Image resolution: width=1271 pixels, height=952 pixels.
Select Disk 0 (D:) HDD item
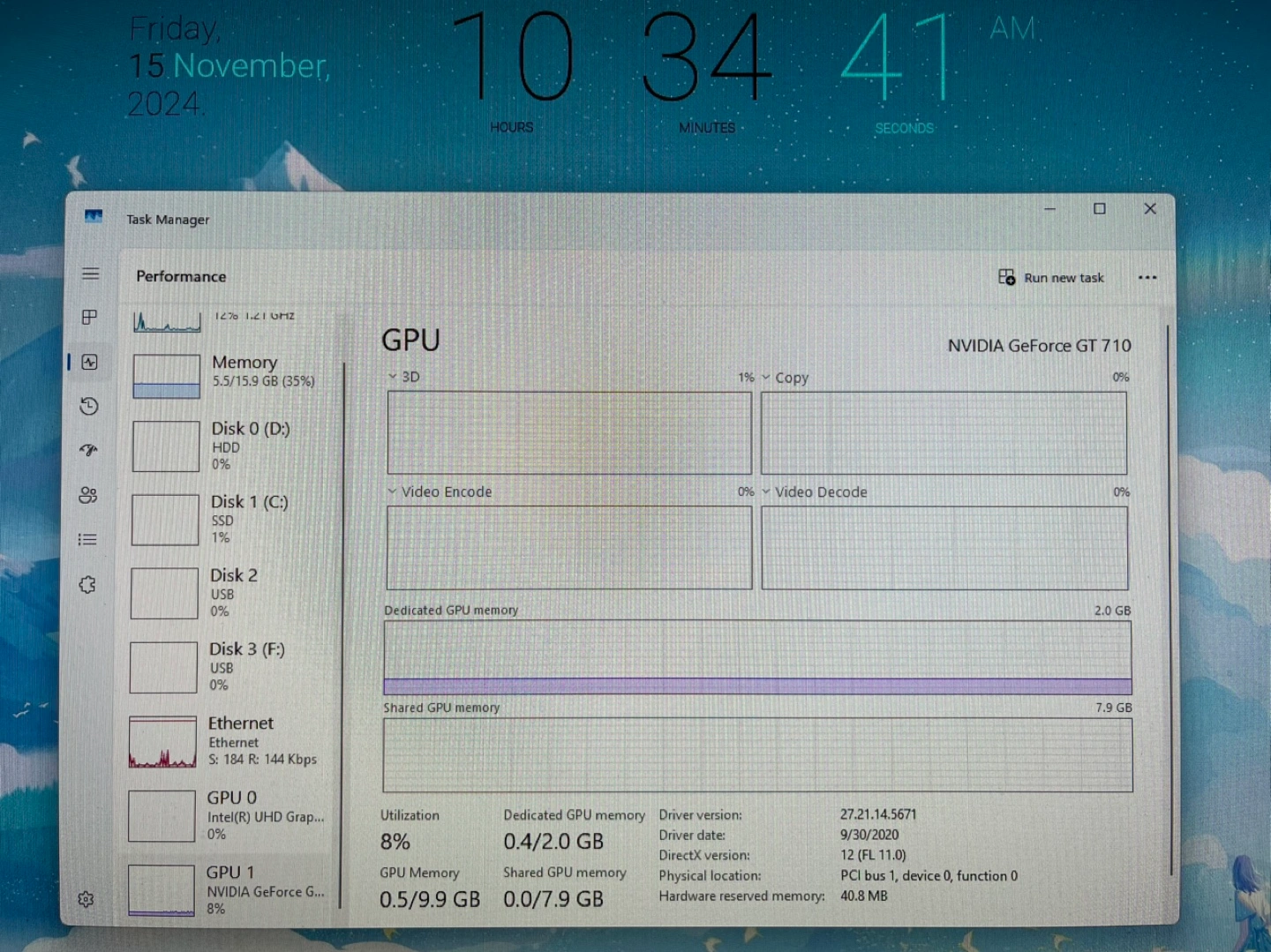tap(229, 446)
